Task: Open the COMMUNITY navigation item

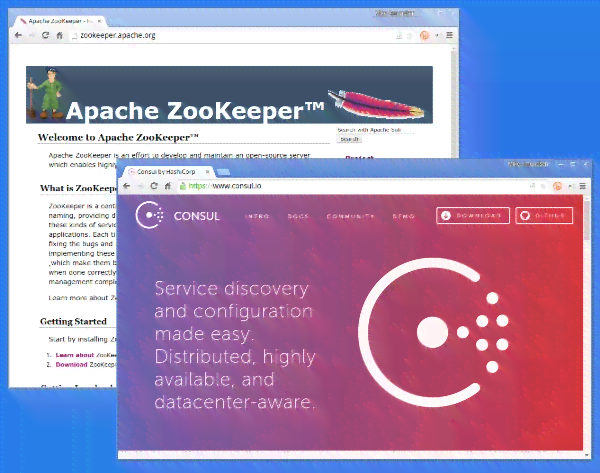Action: tap(351, 216)
